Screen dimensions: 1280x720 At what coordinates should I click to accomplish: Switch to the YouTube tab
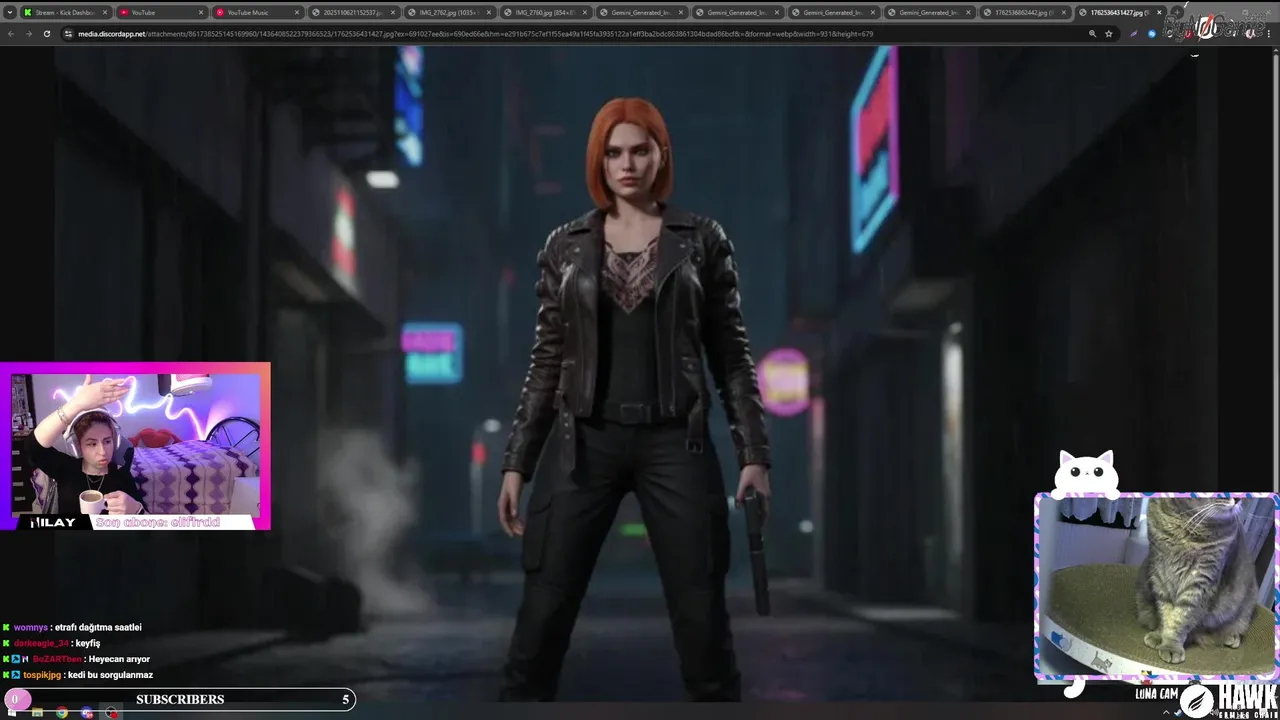tap(160, 13)
